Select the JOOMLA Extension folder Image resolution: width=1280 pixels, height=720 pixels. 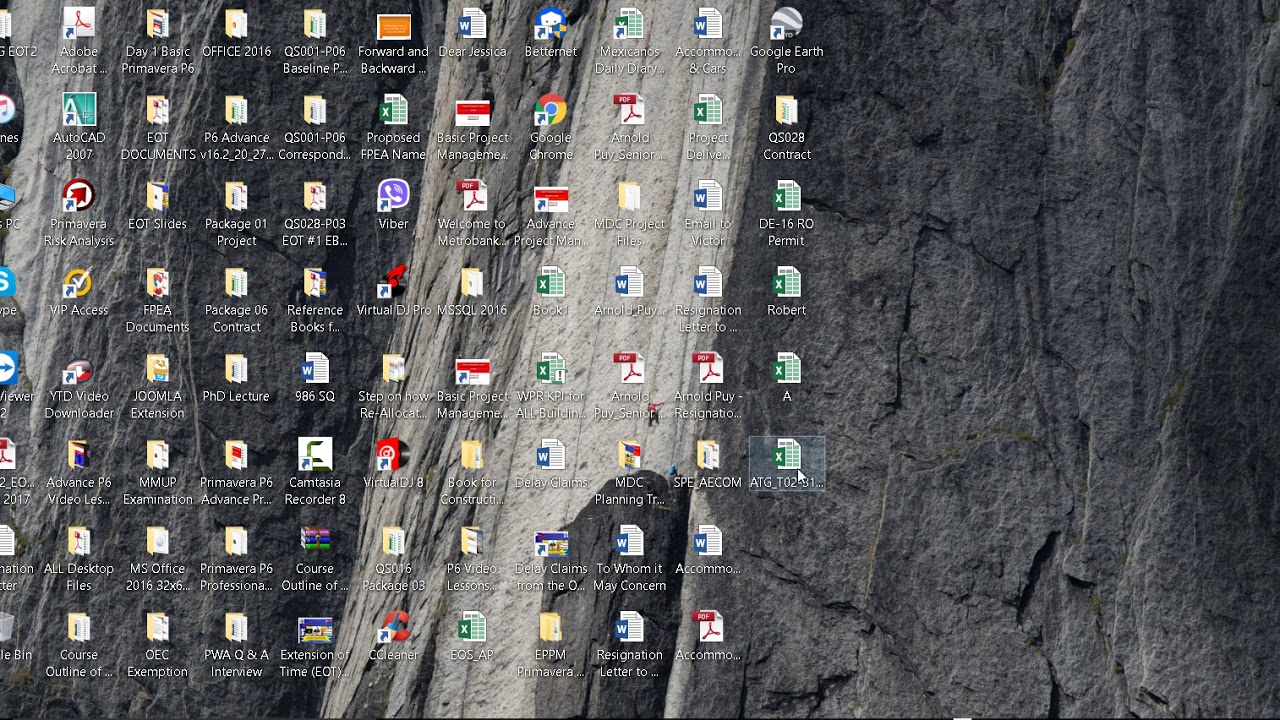(157, 368)
